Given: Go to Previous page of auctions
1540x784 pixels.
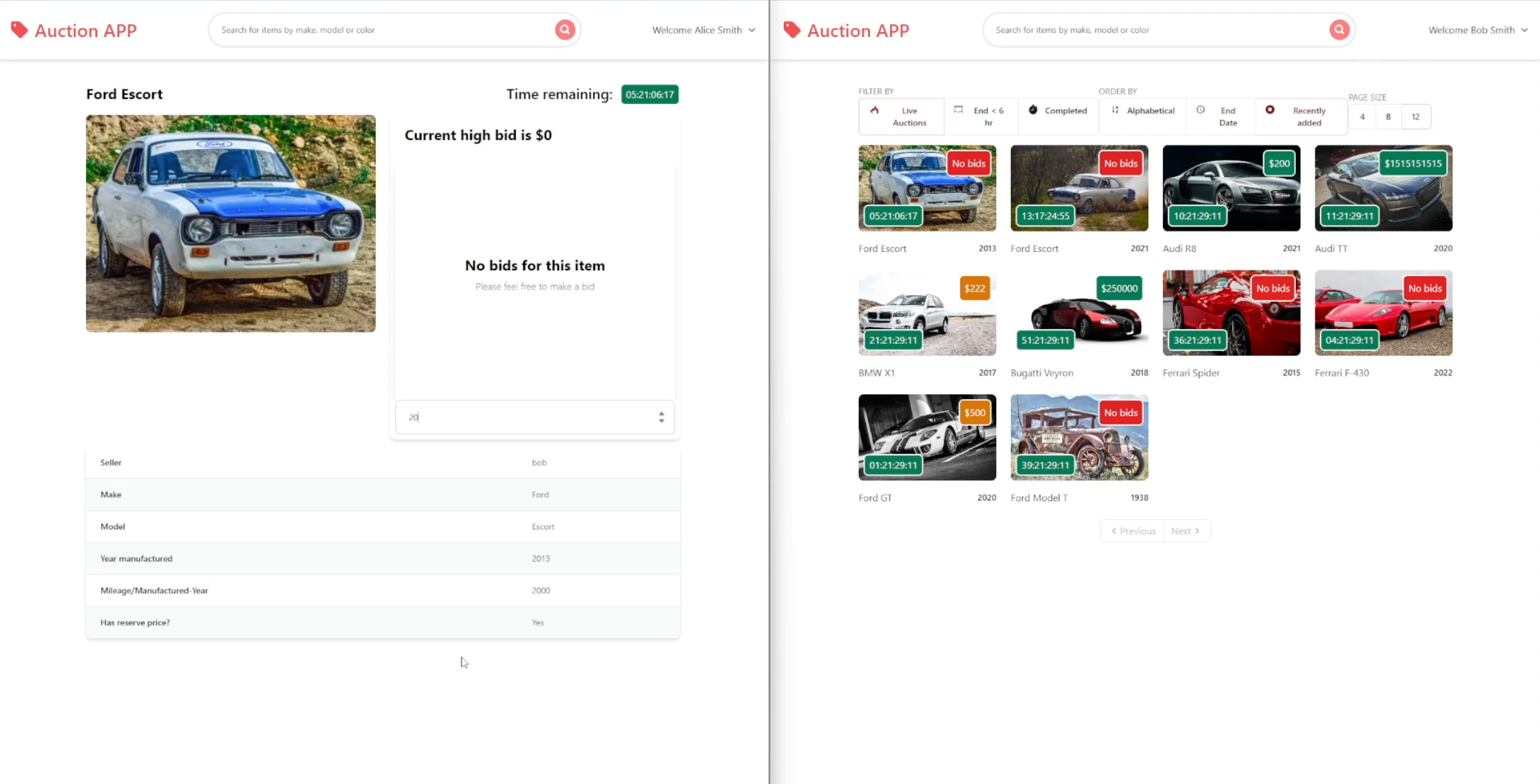Looking at the screenshot, I should (x=1132, y=530).
